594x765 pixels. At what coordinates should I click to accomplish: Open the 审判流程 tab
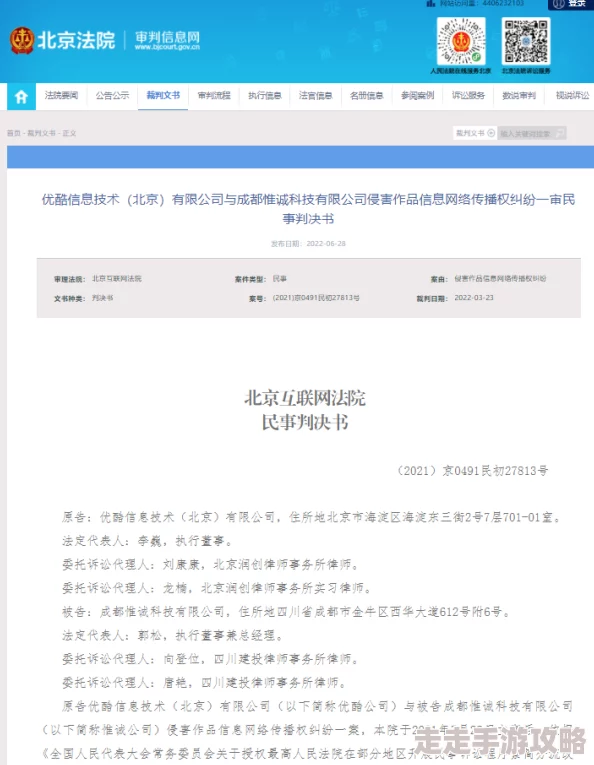pos(214,95)
